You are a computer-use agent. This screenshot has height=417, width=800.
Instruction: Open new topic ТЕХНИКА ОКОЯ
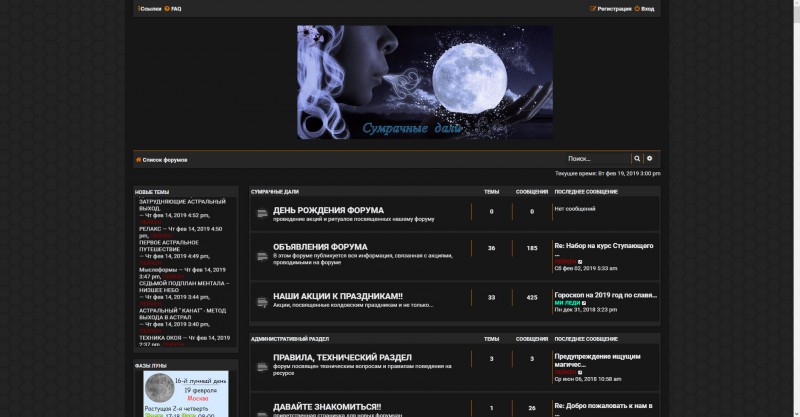tap(160, 338)
